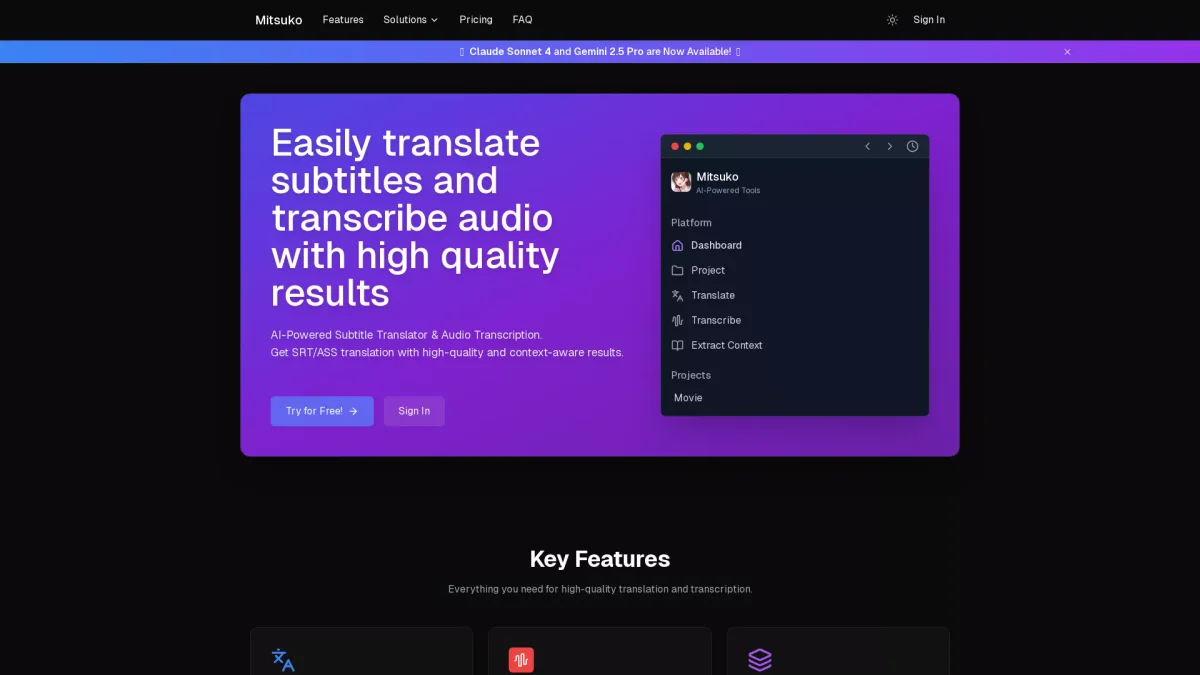Click the Project folder icon
This screenshot has width=1200, height=675.
677,270
